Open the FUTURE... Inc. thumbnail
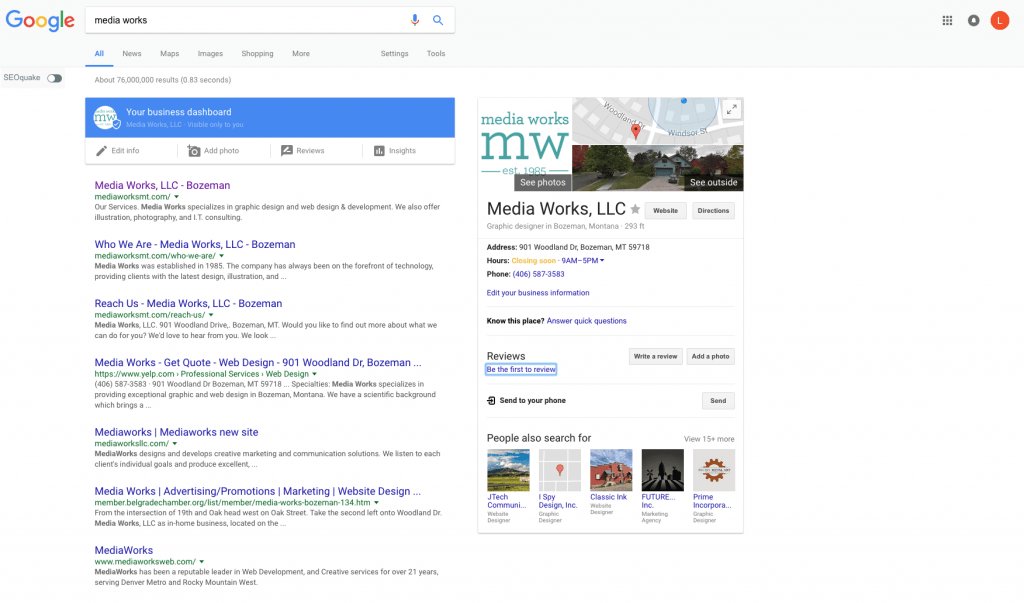The height and width of the screenshot is (603, 1024). click(662, 470)
